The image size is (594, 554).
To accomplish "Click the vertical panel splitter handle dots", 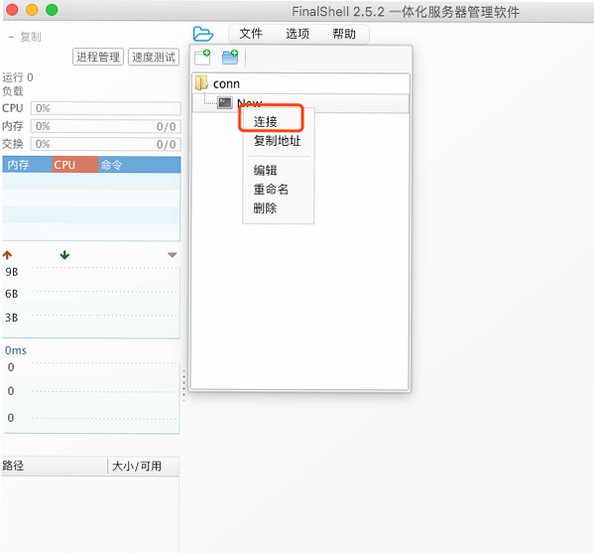I will point(184,385).
